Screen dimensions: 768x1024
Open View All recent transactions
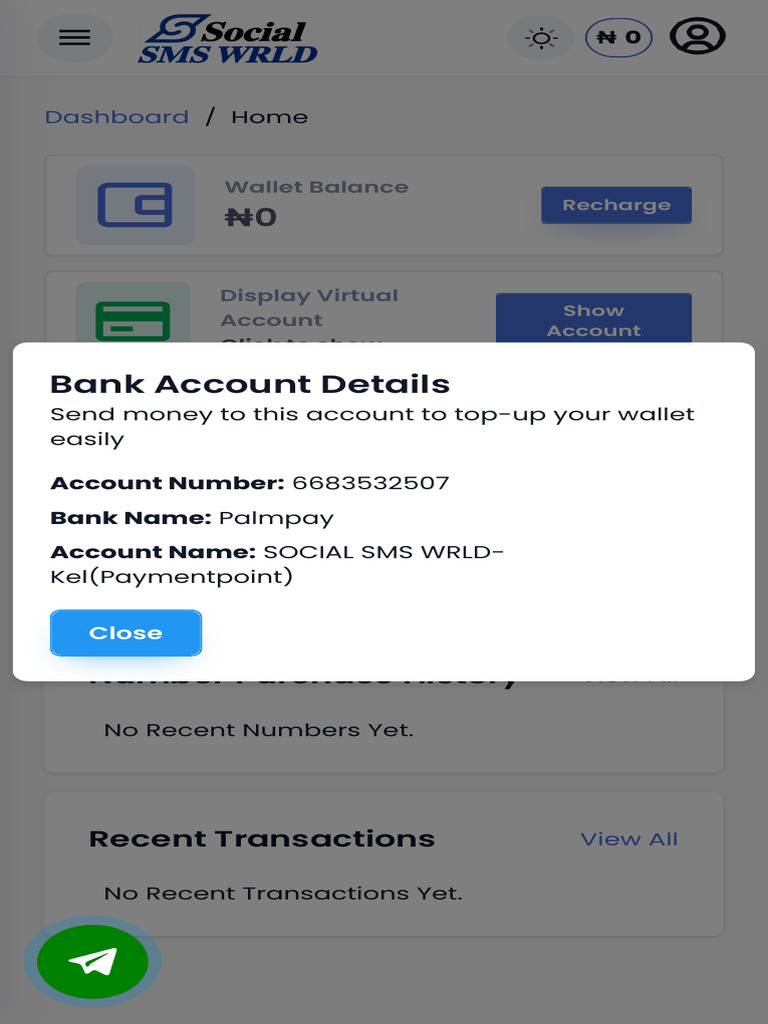629,839
